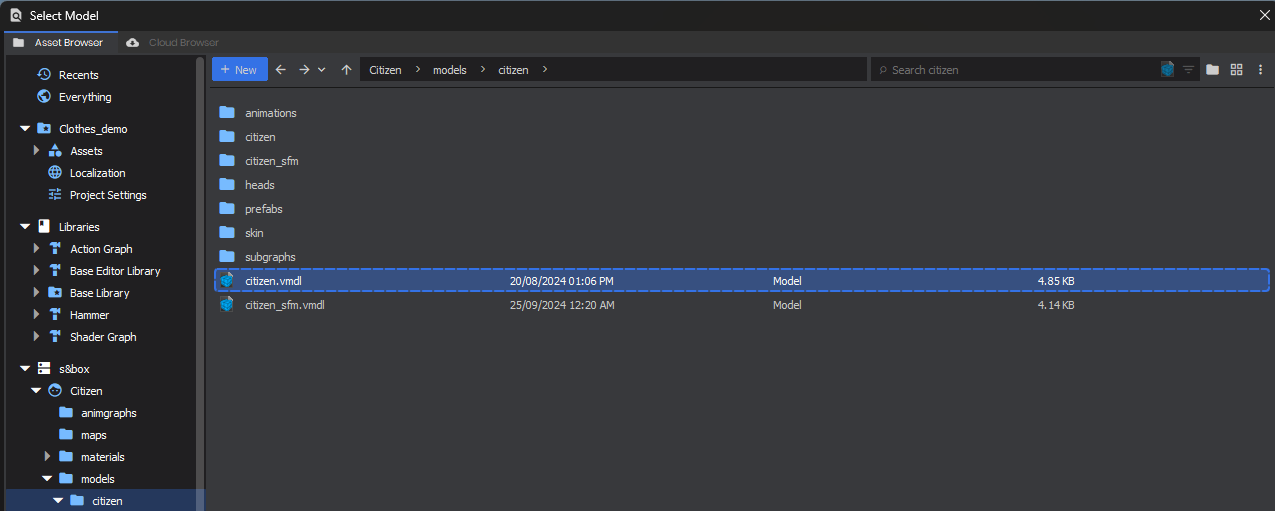Go back using the left arrow
1275x511 pixels.
pos(280,69)
